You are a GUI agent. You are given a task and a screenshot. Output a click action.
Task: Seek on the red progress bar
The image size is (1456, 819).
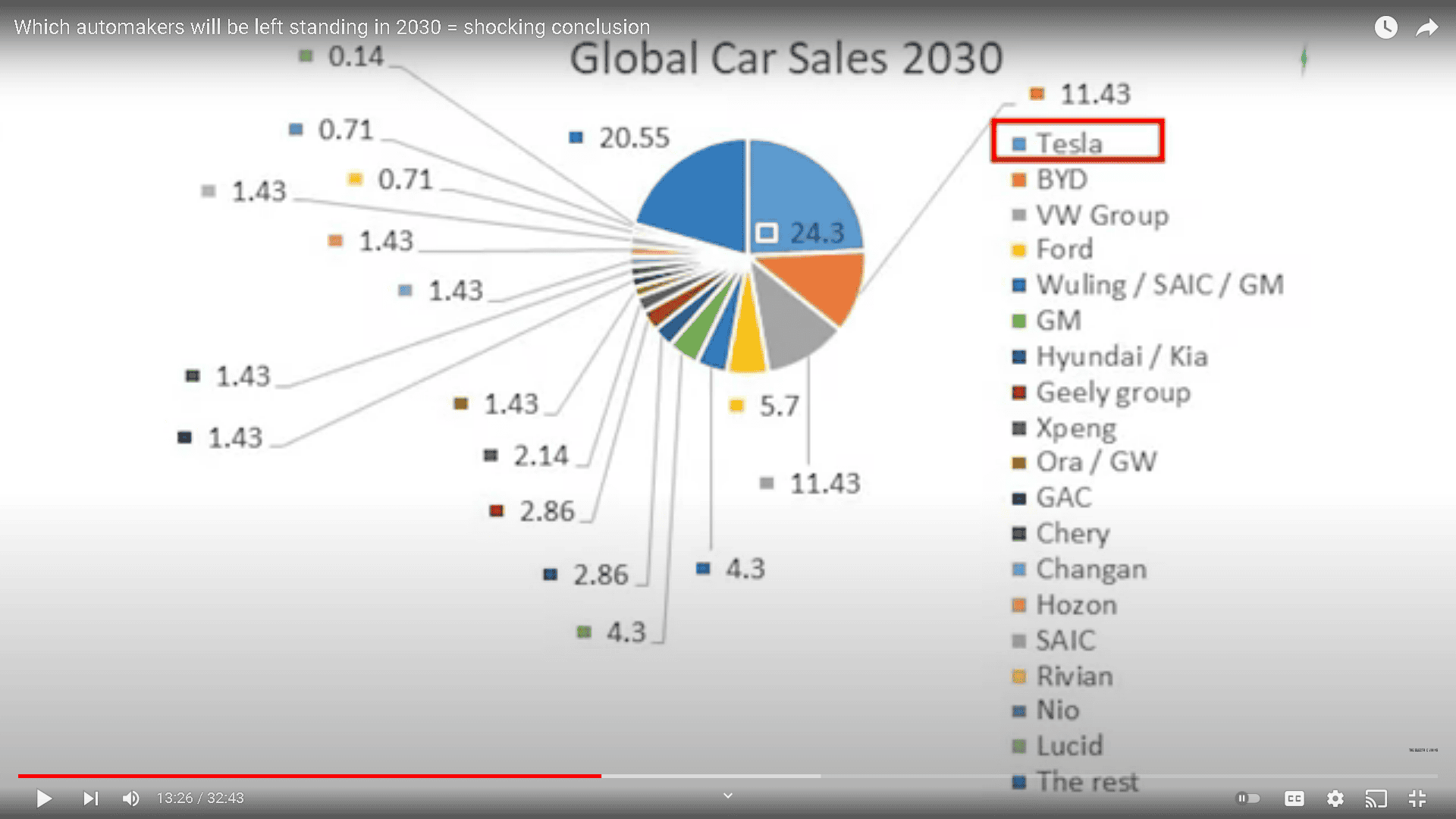point(309,776)
